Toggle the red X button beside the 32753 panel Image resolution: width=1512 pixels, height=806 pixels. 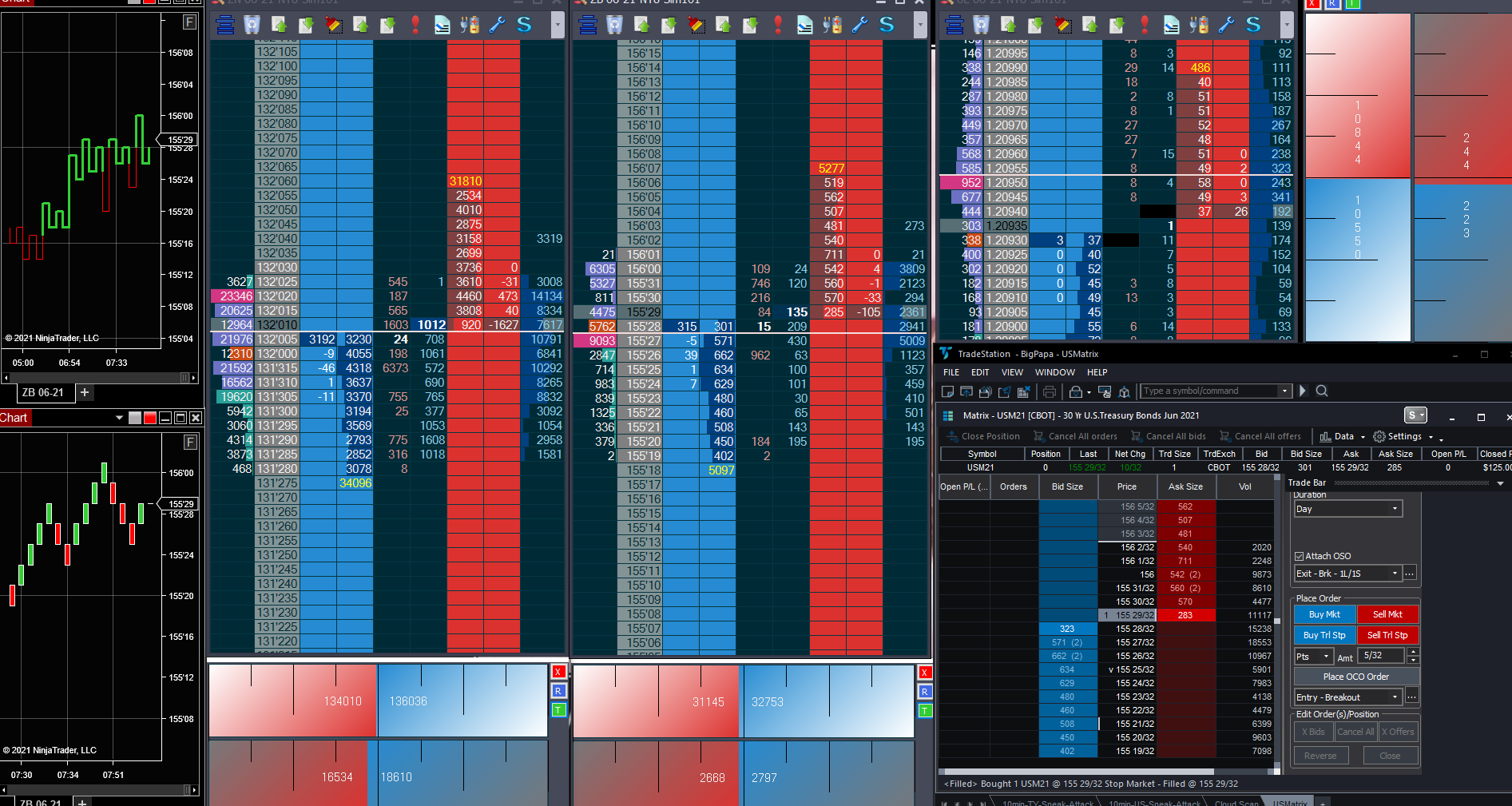click(x=925, y=673)
